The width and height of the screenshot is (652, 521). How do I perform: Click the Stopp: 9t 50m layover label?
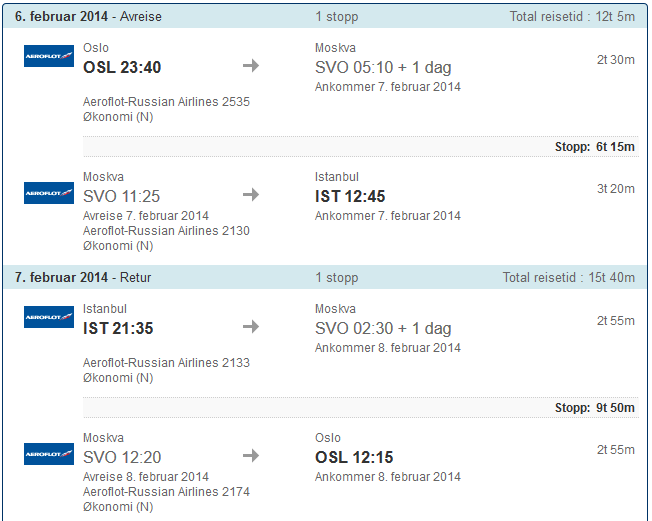point(595,408)
